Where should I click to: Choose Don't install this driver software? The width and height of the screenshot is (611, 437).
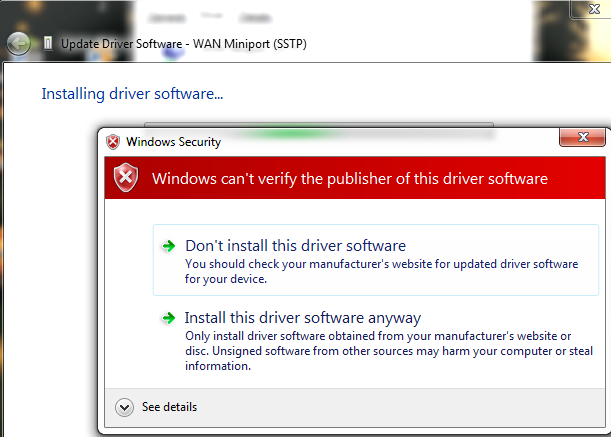tap(376, 260)
